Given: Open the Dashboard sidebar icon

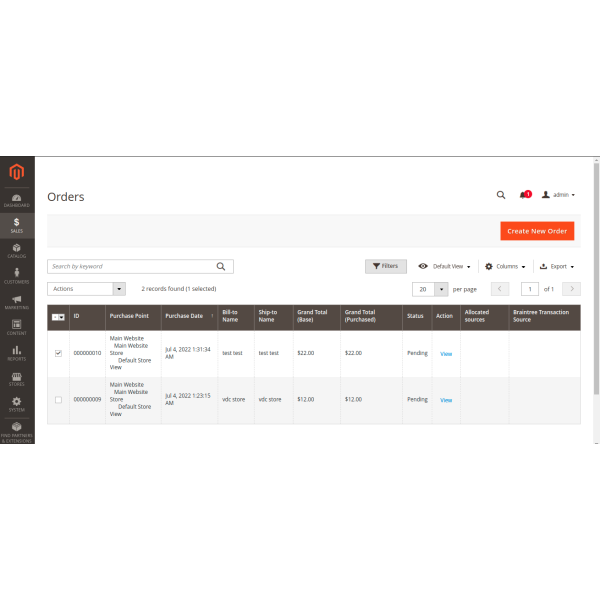Looking at the screenshot, I should click(17, 199).
